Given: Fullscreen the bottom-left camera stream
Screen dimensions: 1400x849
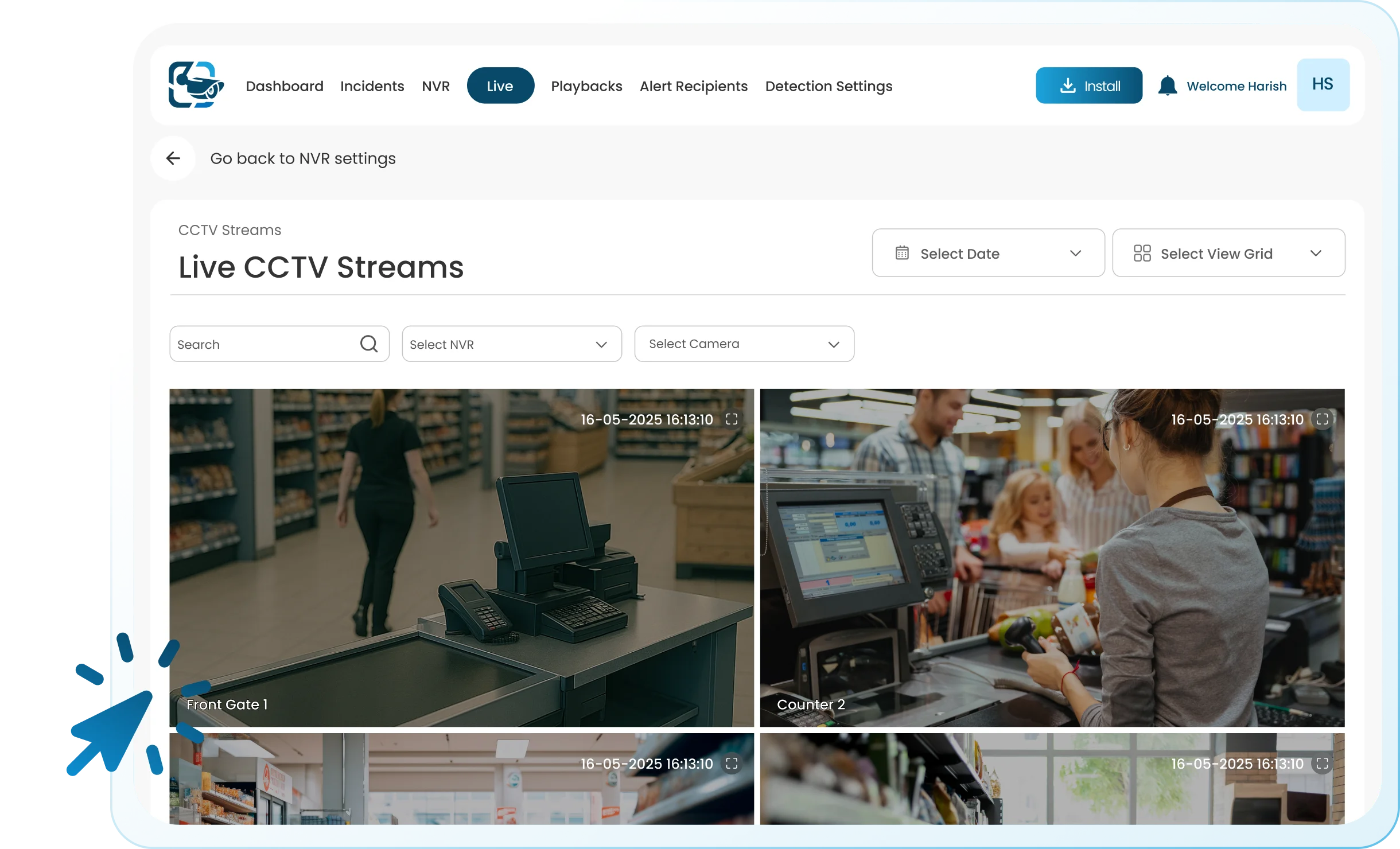Looking at the screenshot, I should [x=732, y=764].
